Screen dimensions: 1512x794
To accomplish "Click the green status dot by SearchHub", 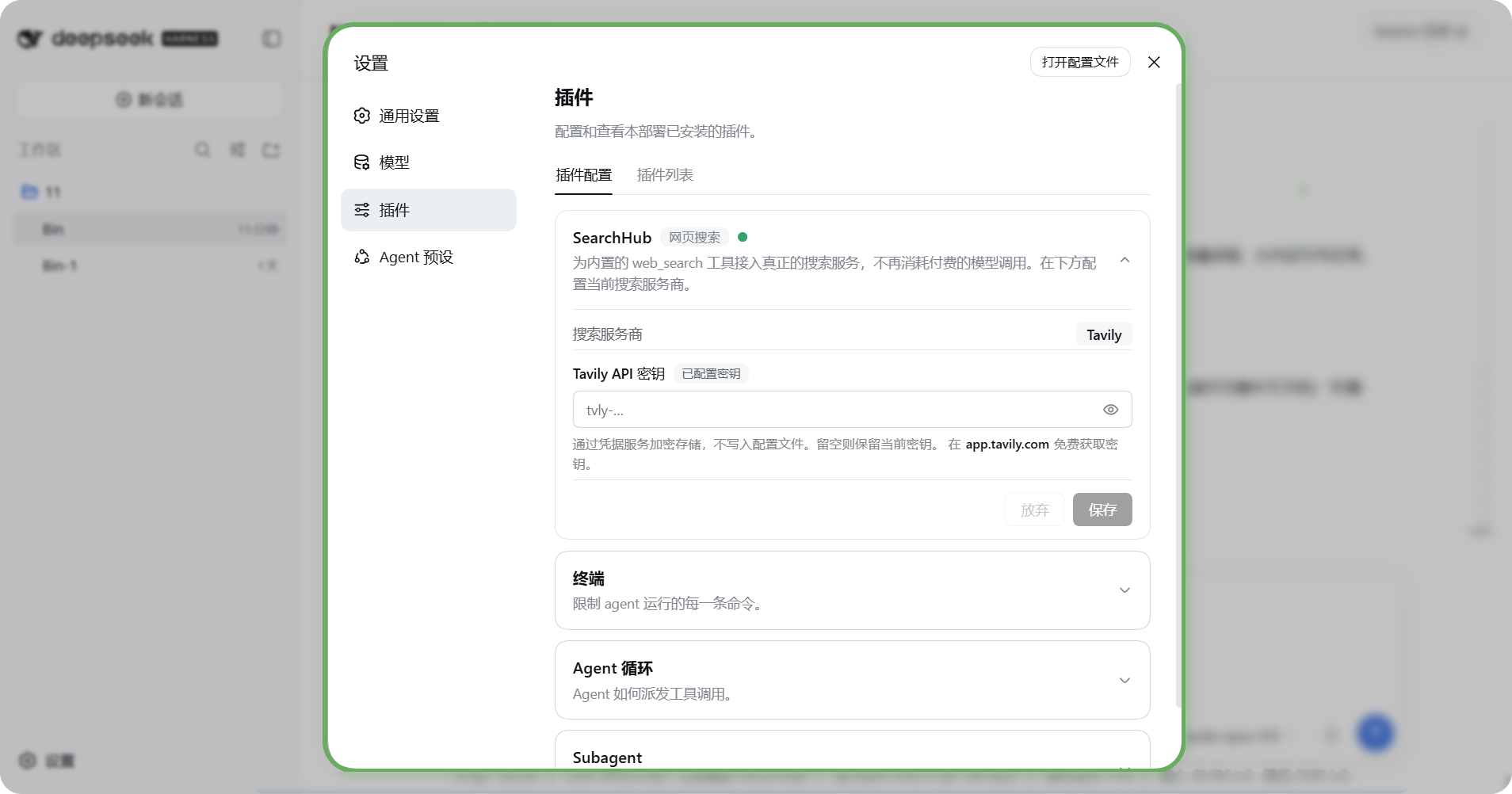I will pyautogui.click(x=743, y=237).
